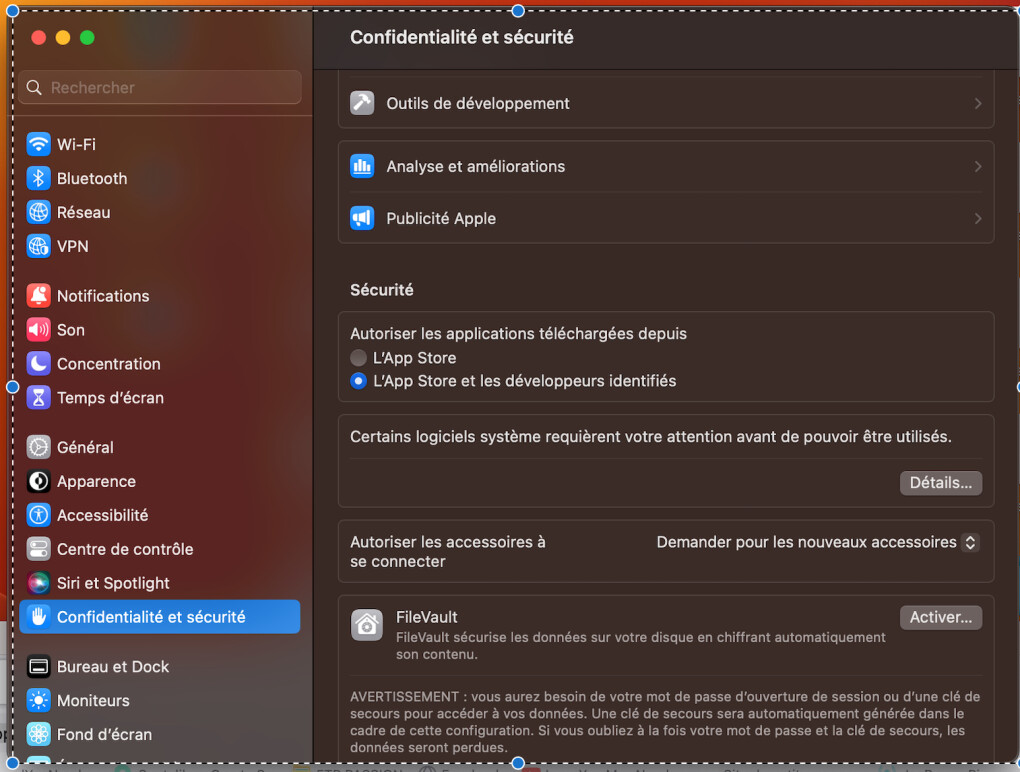Click the Confidentialité et sécurité hand icon
This screenshot has height=772, width=1020.
point(38,617)
